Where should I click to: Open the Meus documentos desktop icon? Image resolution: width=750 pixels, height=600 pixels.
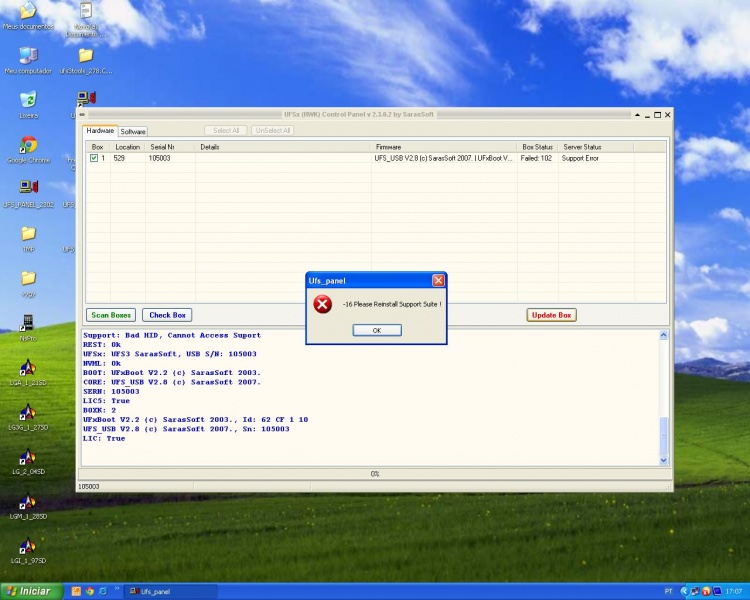[x=28, y=16]
